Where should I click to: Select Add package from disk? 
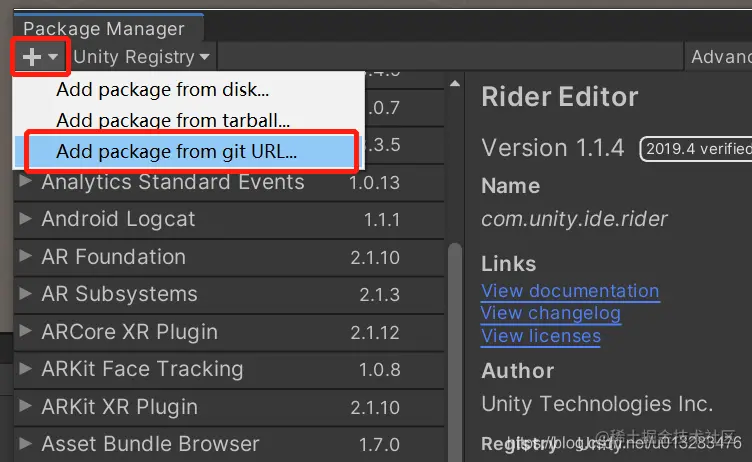(162, 89)
